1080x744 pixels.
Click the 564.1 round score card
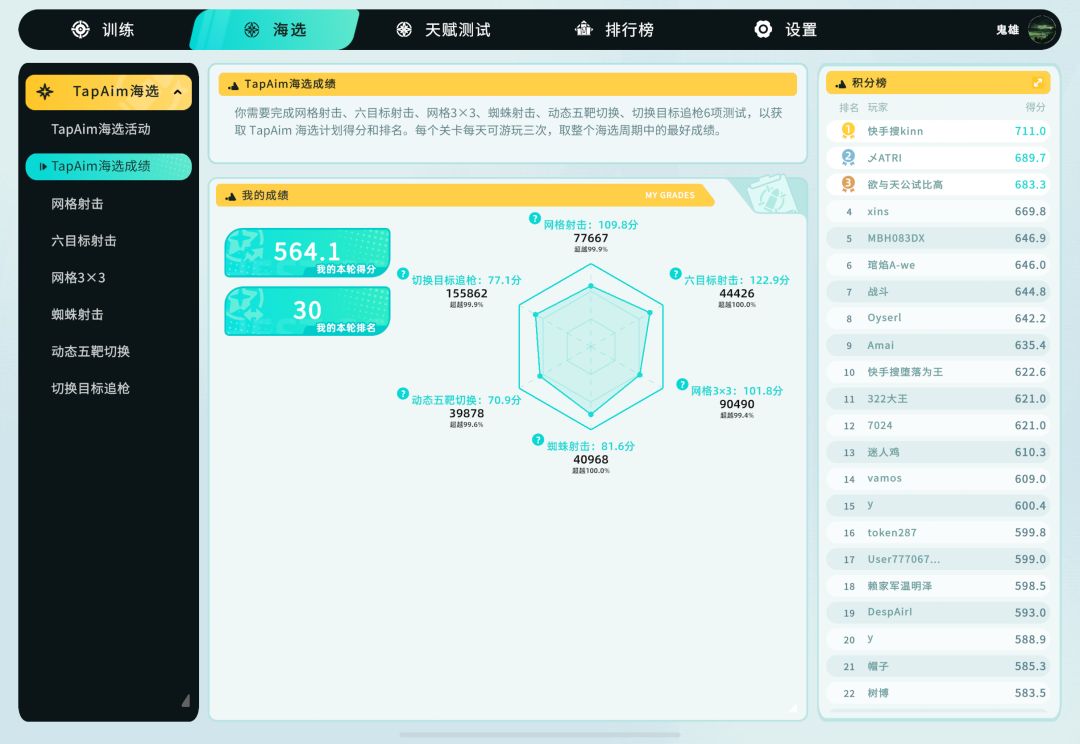307,253
